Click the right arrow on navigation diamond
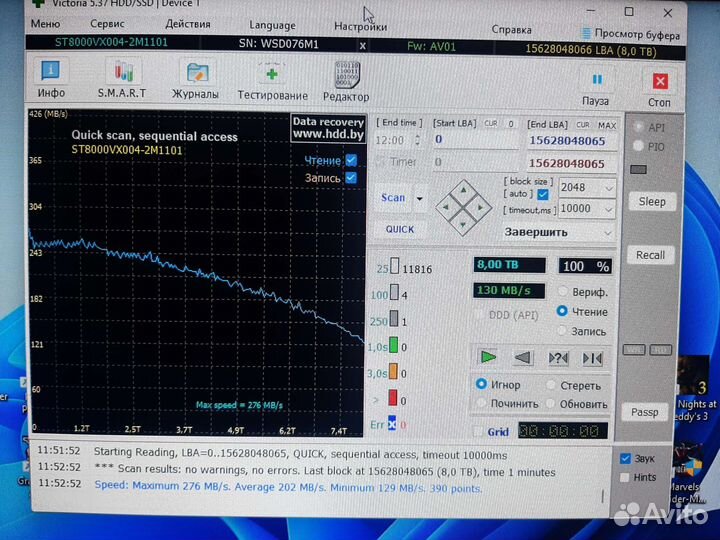This screenshot has width=720, height=540. tap(480, 208)
